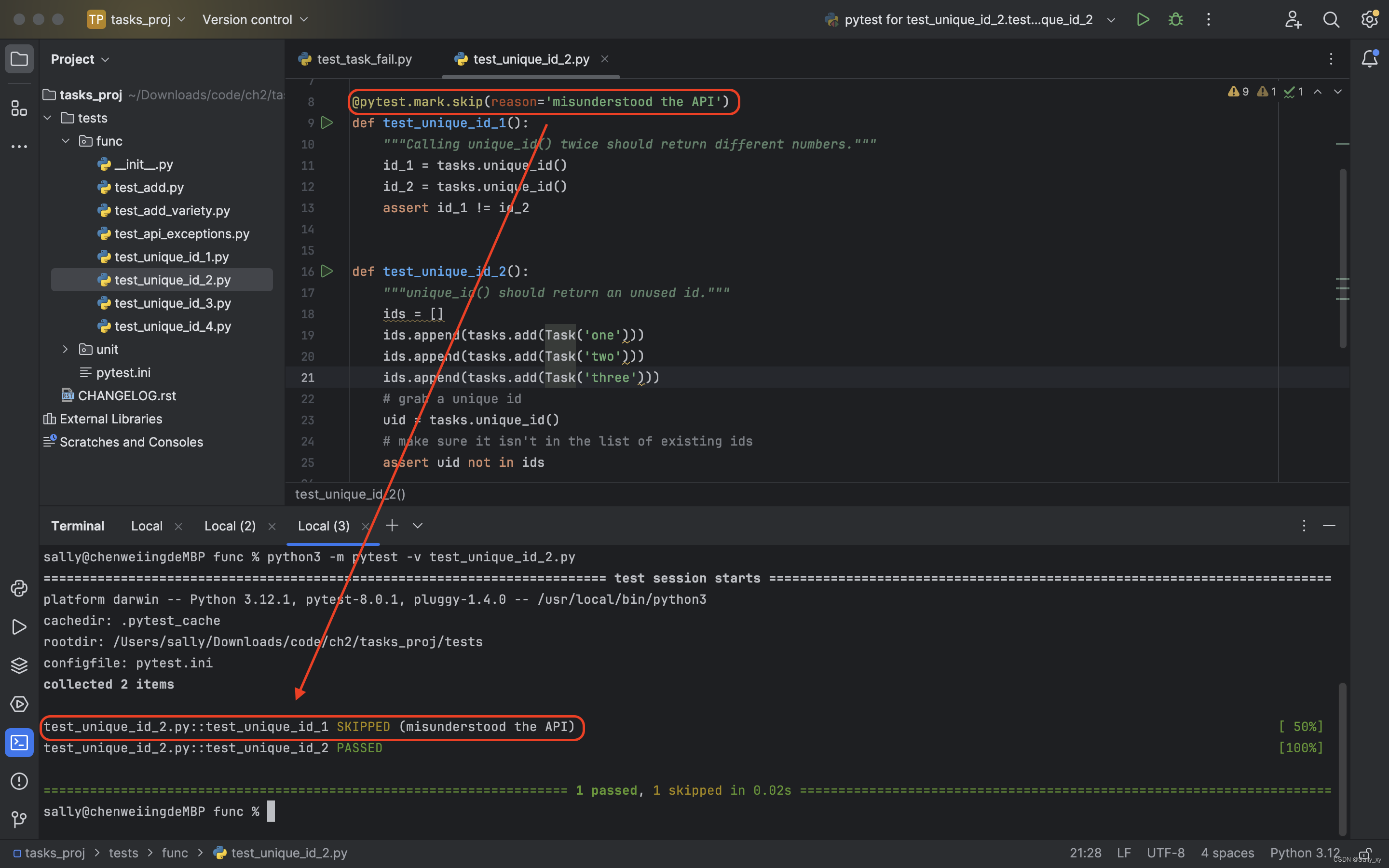This screenshot has height=868, width=1389.
Task: Open Code With Me user icon
Action: pos(1293,19)
